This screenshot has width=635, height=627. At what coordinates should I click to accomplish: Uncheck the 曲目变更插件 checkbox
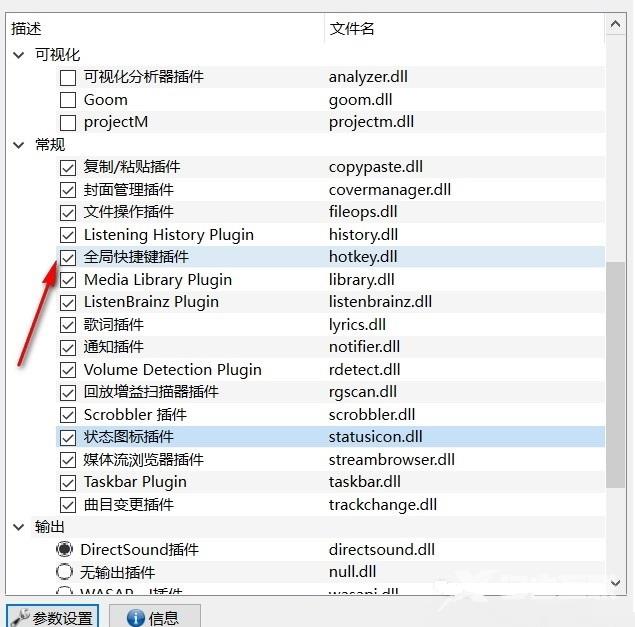click(68, 505)
